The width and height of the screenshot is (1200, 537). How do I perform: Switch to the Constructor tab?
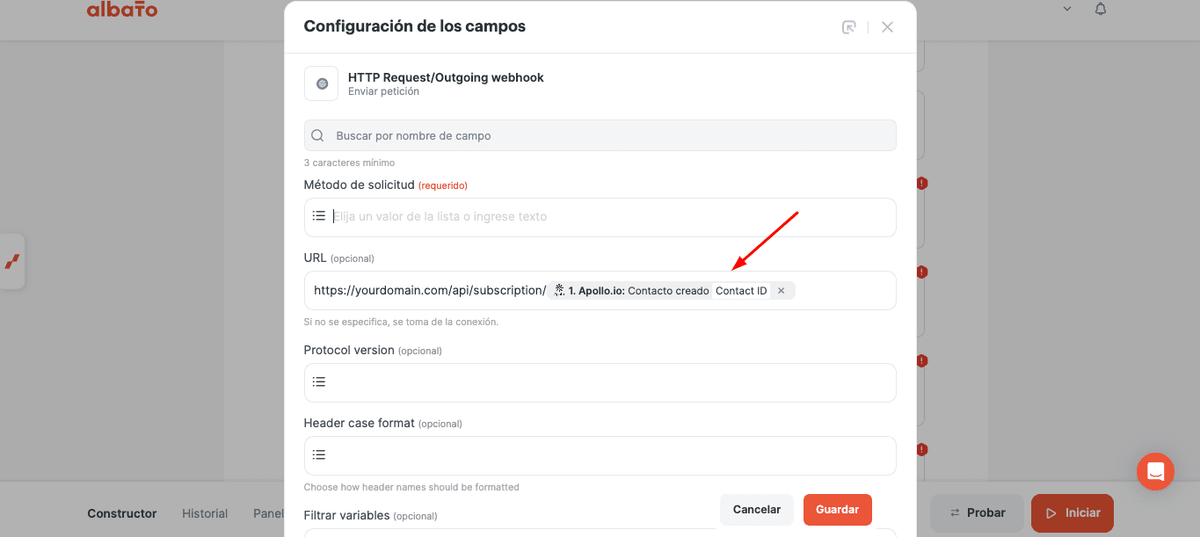[x=122, y=513]
